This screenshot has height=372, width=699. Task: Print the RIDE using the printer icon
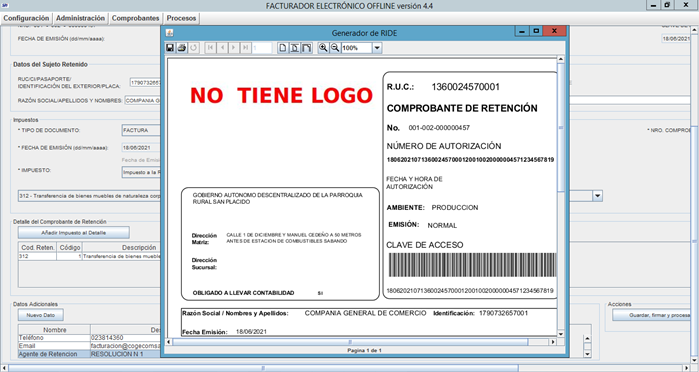click(x=181, y=48)
